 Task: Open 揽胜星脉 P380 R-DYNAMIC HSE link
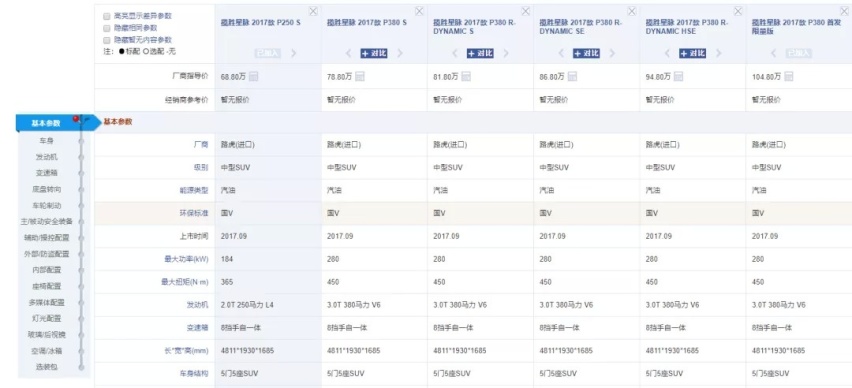687,27
